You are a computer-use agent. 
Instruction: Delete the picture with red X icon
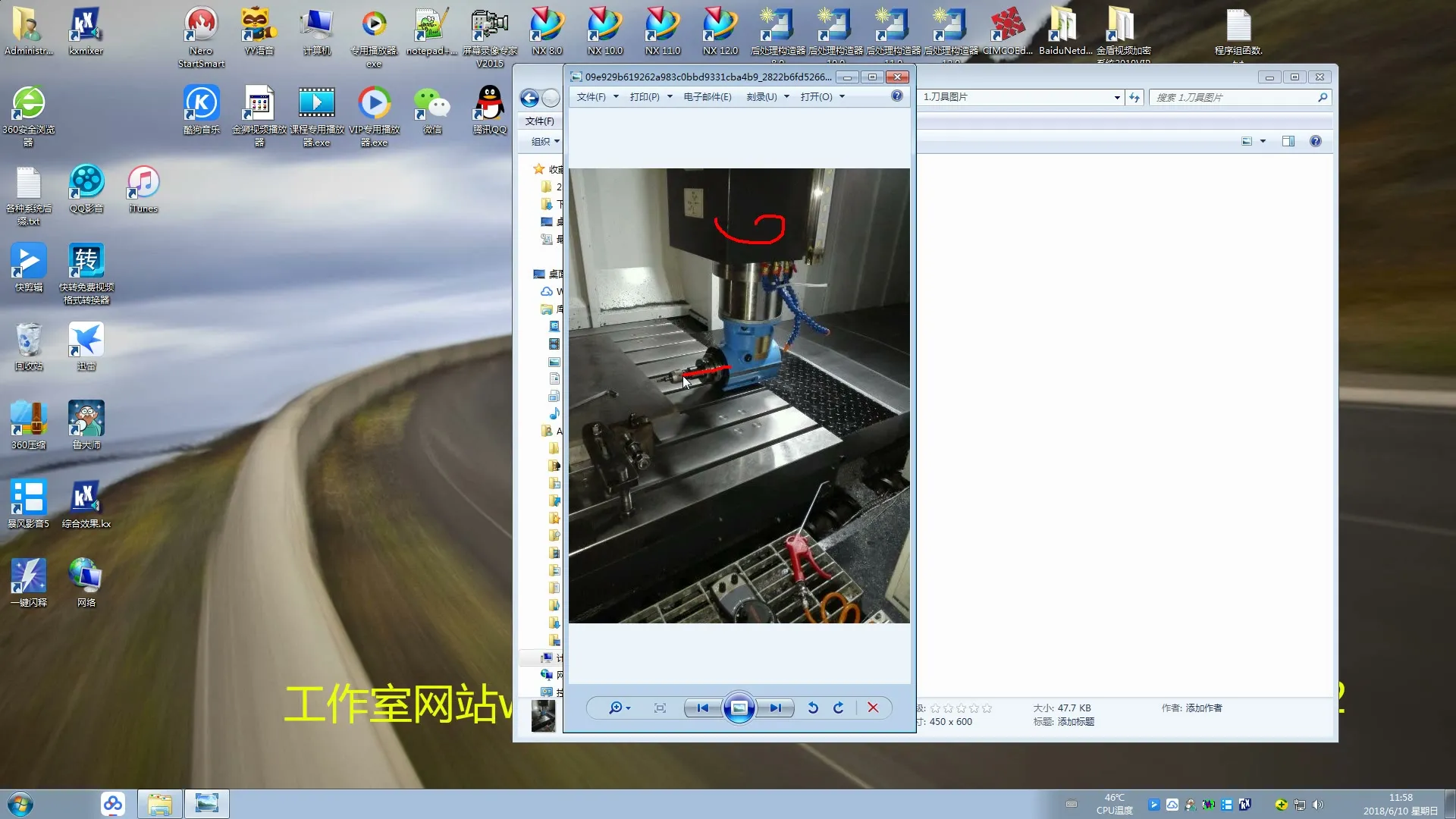(x=873, y=708)
